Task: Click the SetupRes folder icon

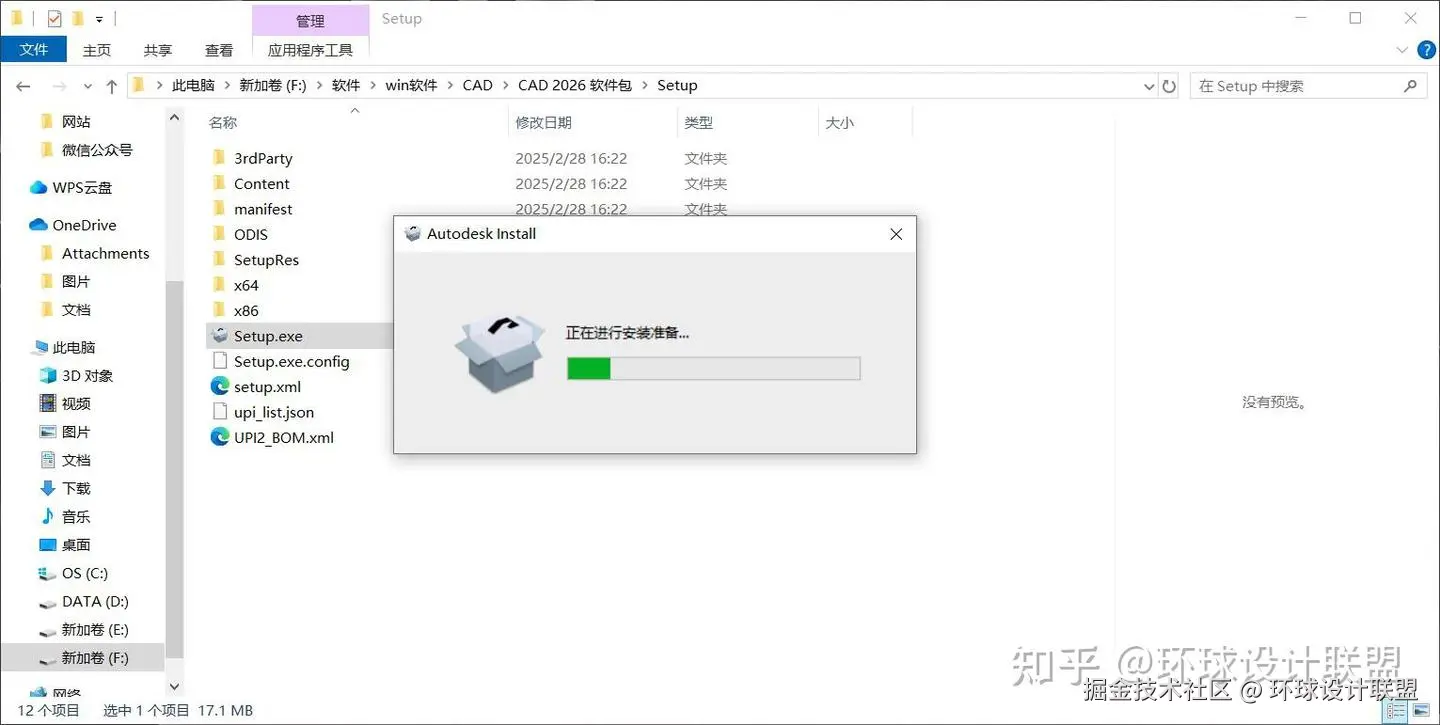Action: (220, 260)
